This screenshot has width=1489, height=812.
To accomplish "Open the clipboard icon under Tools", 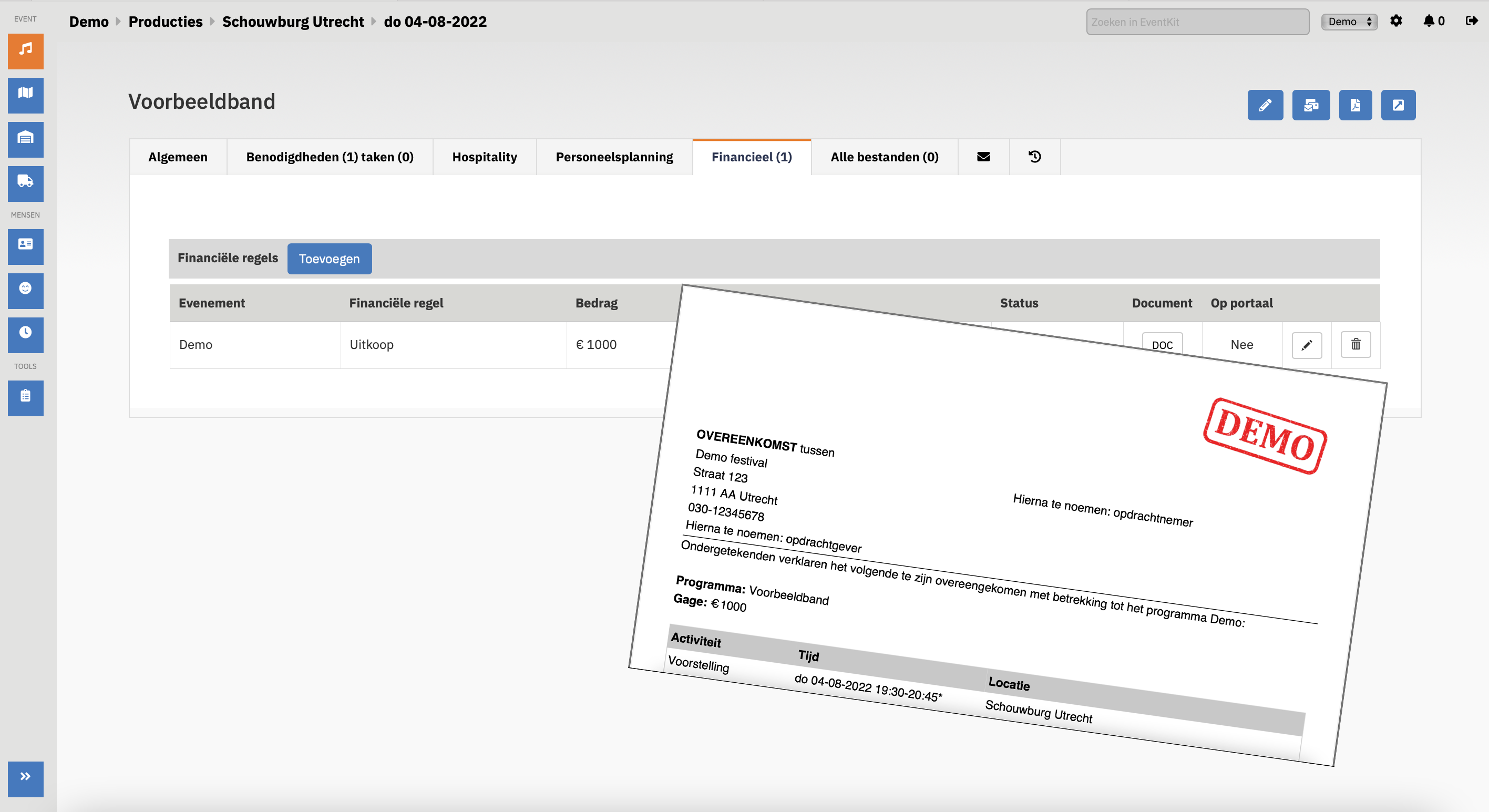I will (x=25, y=398).
